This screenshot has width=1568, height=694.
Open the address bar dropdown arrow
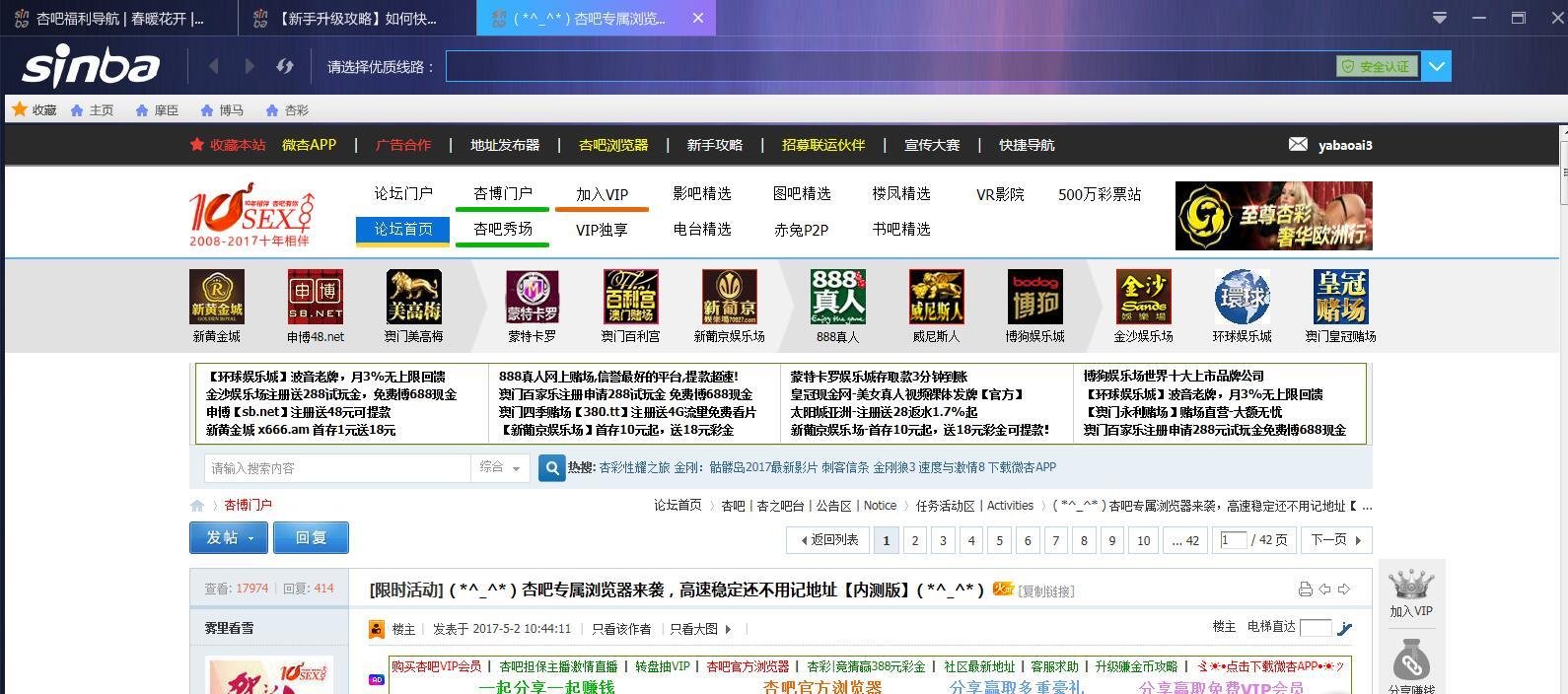point(1436,66)
